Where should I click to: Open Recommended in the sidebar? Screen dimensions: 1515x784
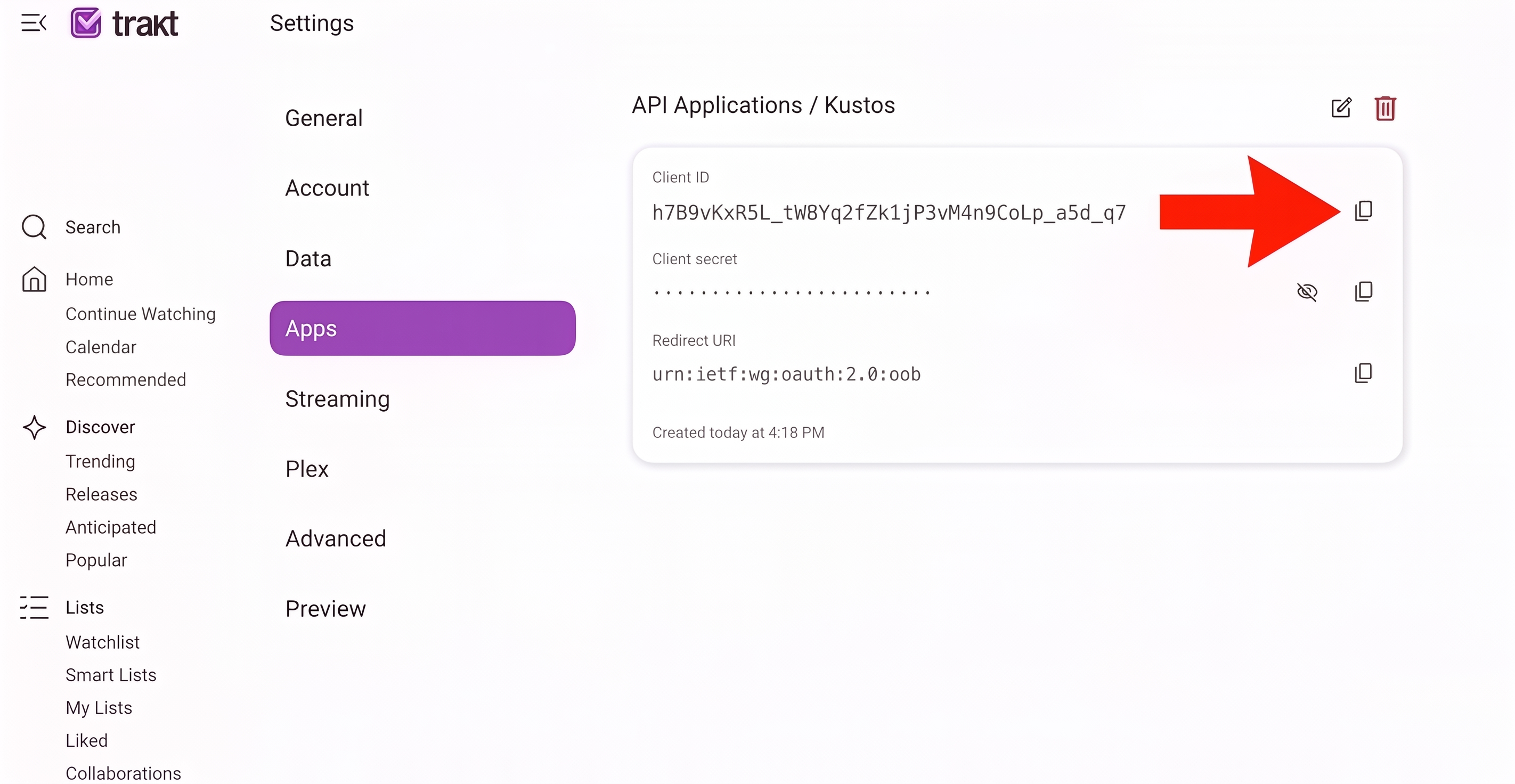tap(126, 380)
